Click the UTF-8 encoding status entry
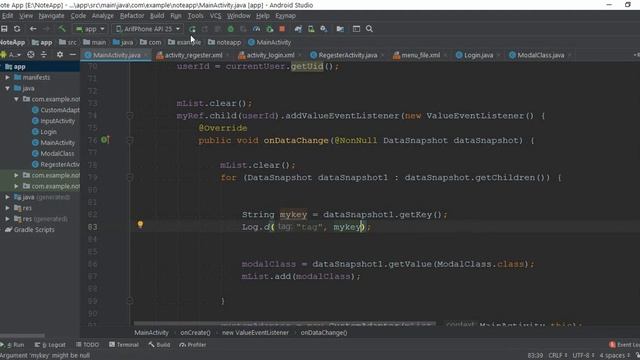Viewport: 640px width, 360px height. coord(583,356)
